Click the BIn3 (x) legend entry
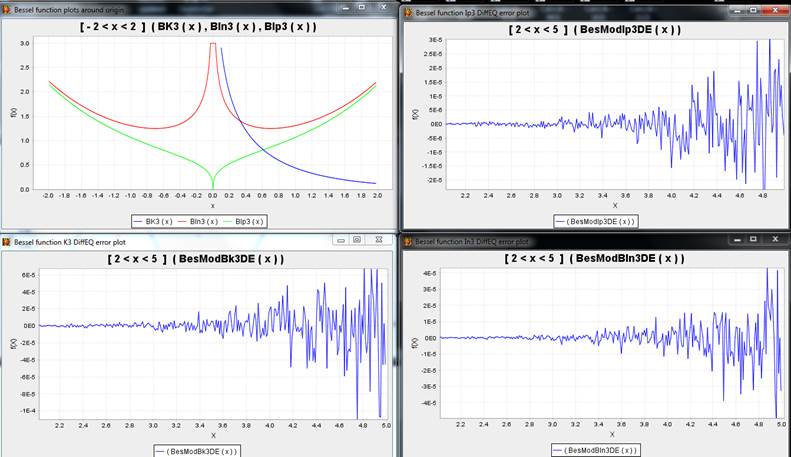 coord(198,221)
